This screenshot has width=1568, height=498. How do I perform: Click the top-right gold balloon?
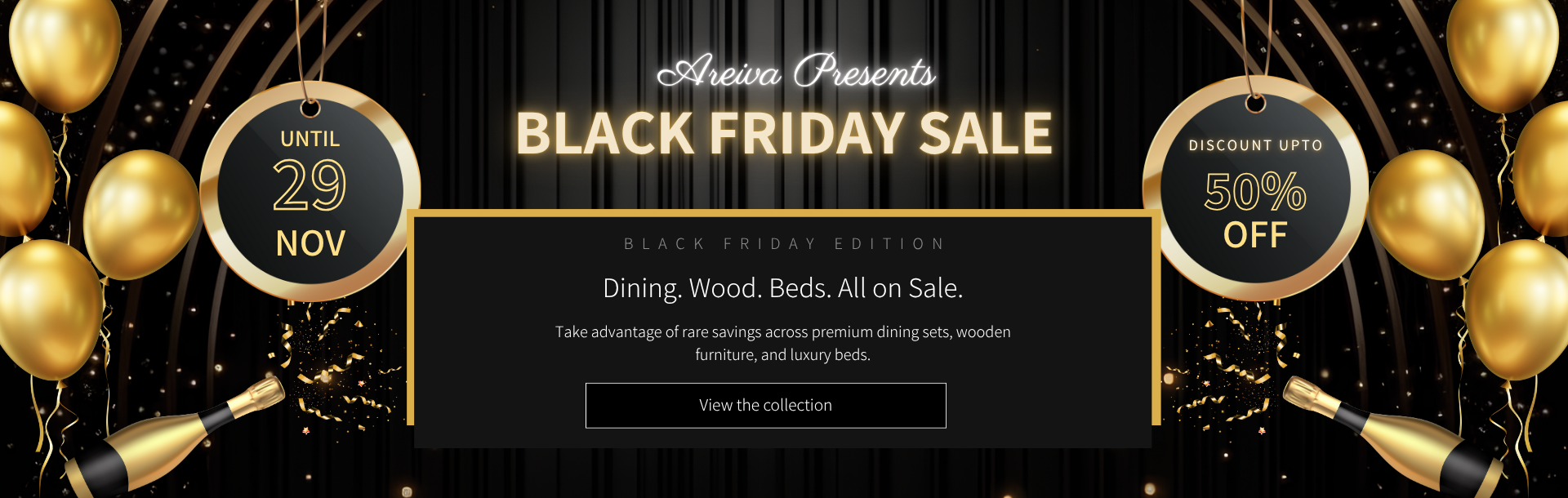(1501, 49)
